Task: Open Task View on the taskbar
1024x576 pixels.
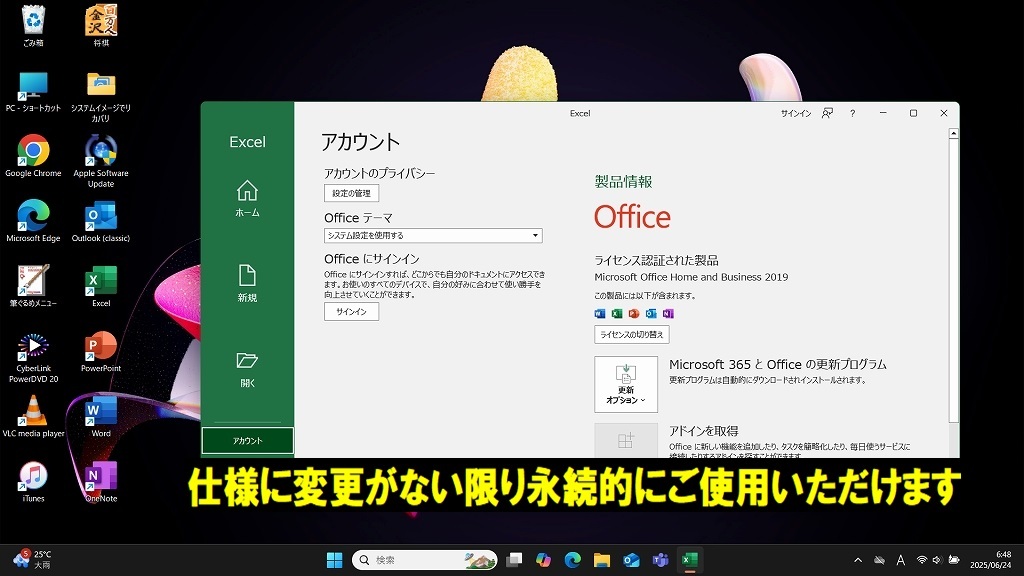Action: [x=515, y=560]
